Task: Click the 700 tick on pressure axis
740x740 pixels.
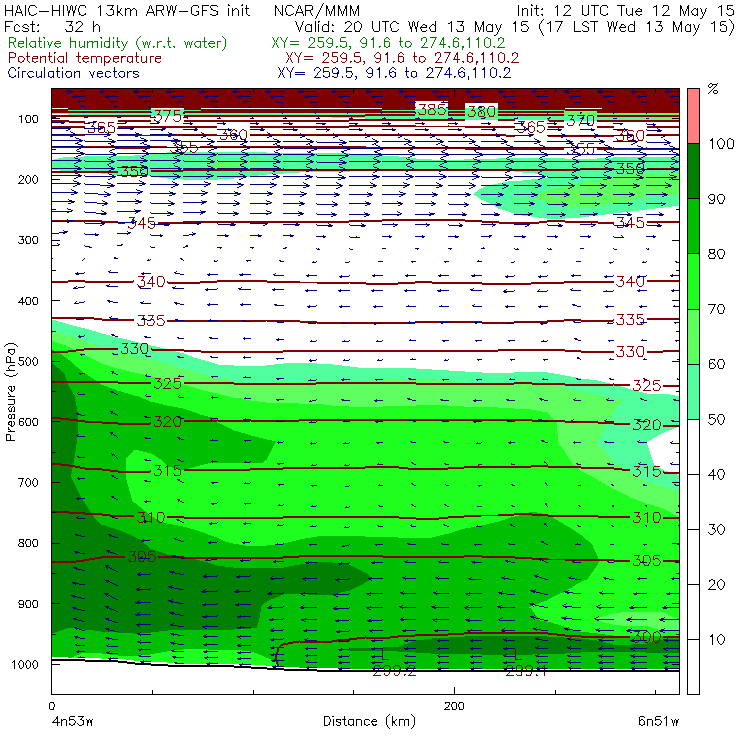Action: pyautogui.click(x=28, y=482)
